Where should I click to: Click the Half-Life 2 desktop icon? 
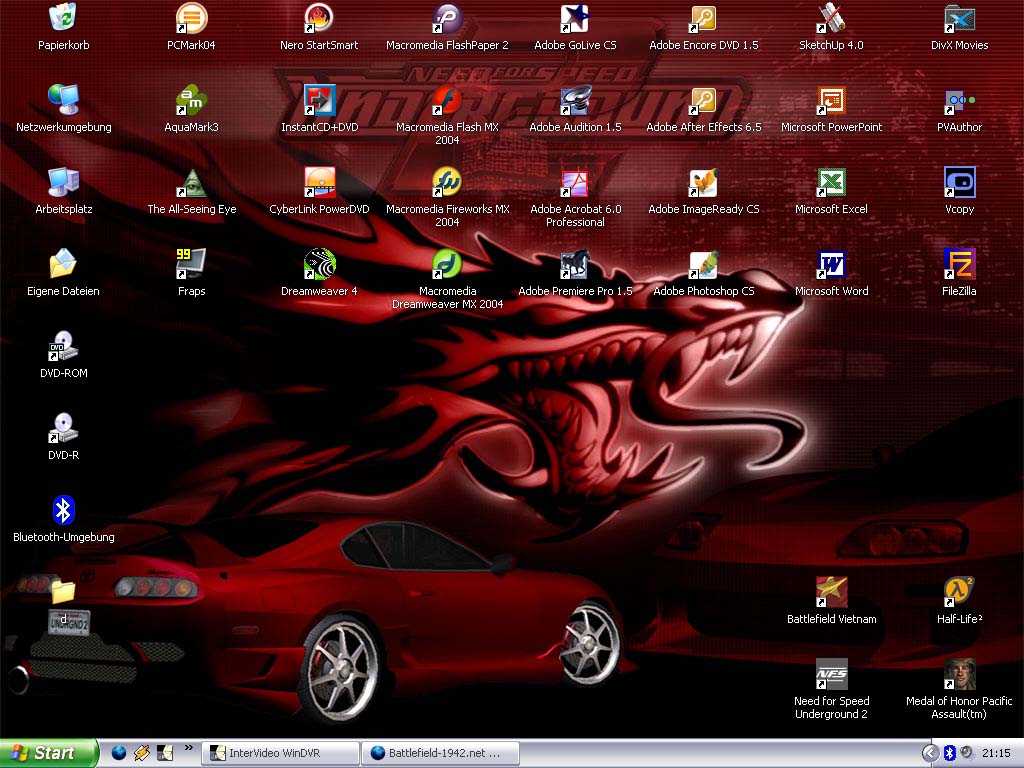pos(959,592)
